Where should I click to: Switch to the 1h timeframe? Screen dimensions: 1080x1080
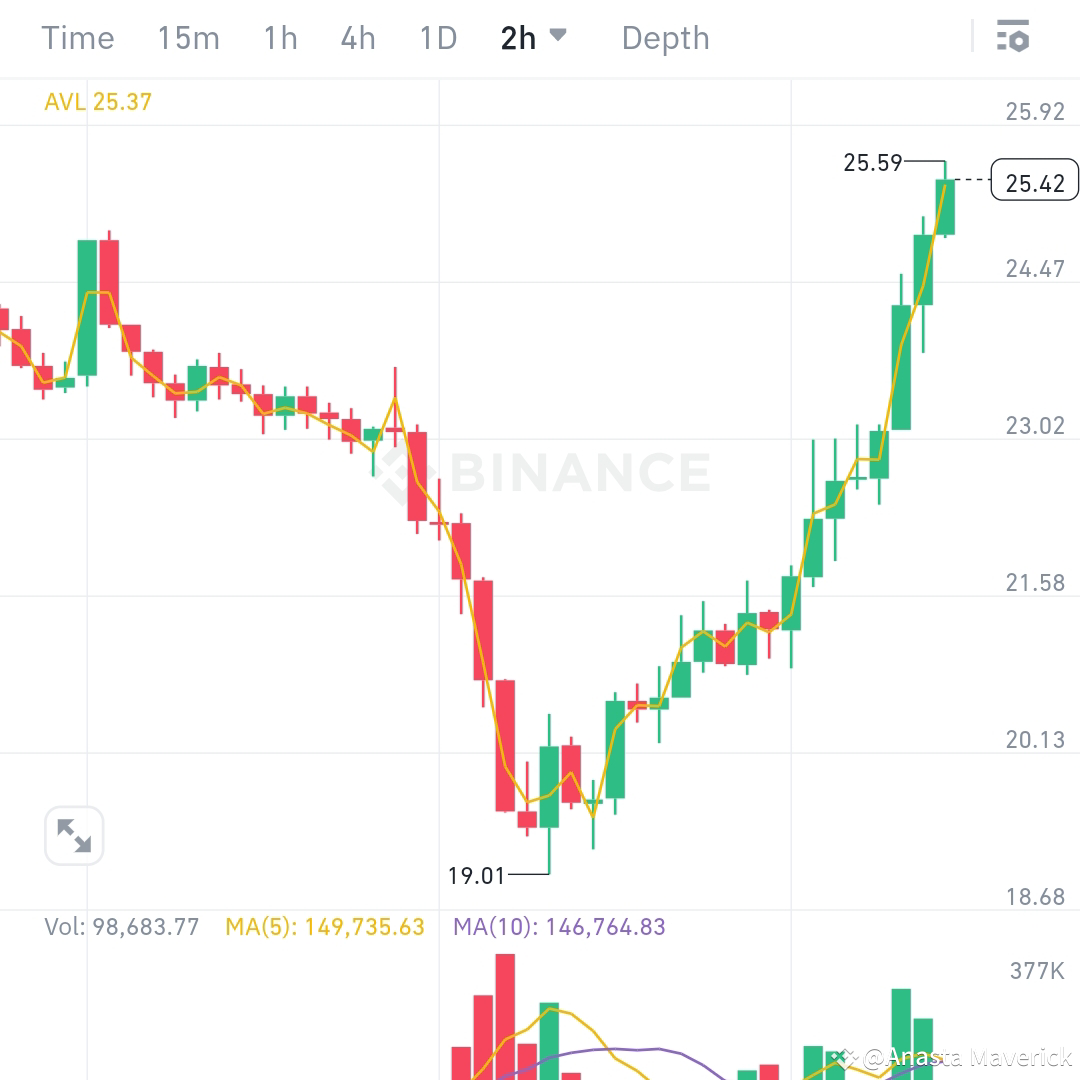280,38
